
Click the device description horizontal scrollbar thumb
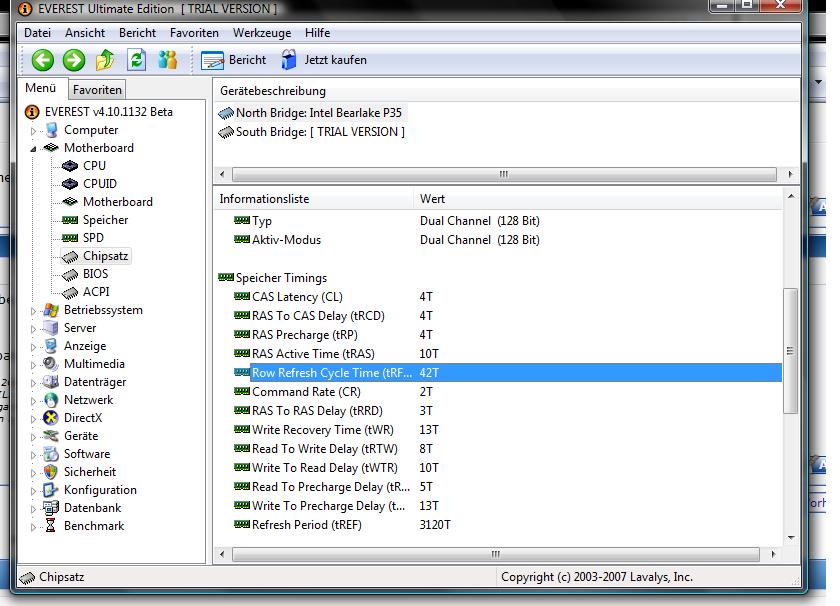tap(504, 175)
